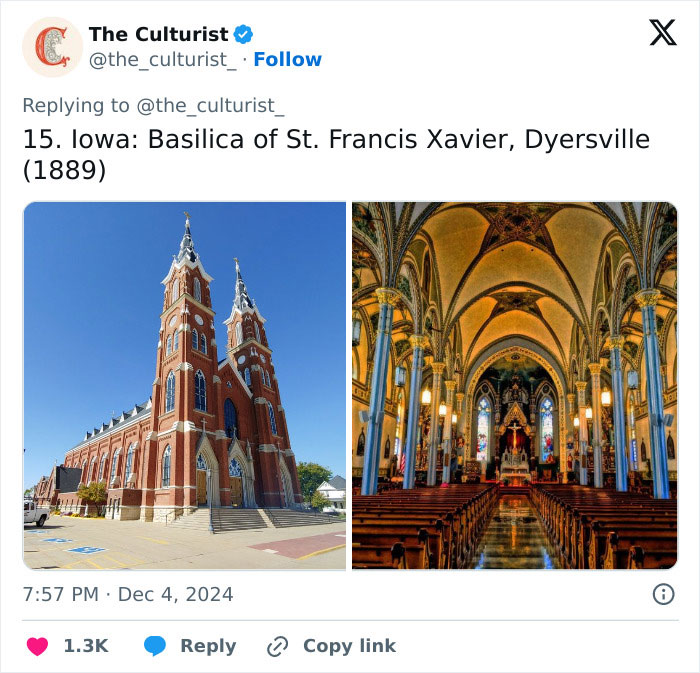Click the Dec 4, 2024 date

(x=176, y=594)
